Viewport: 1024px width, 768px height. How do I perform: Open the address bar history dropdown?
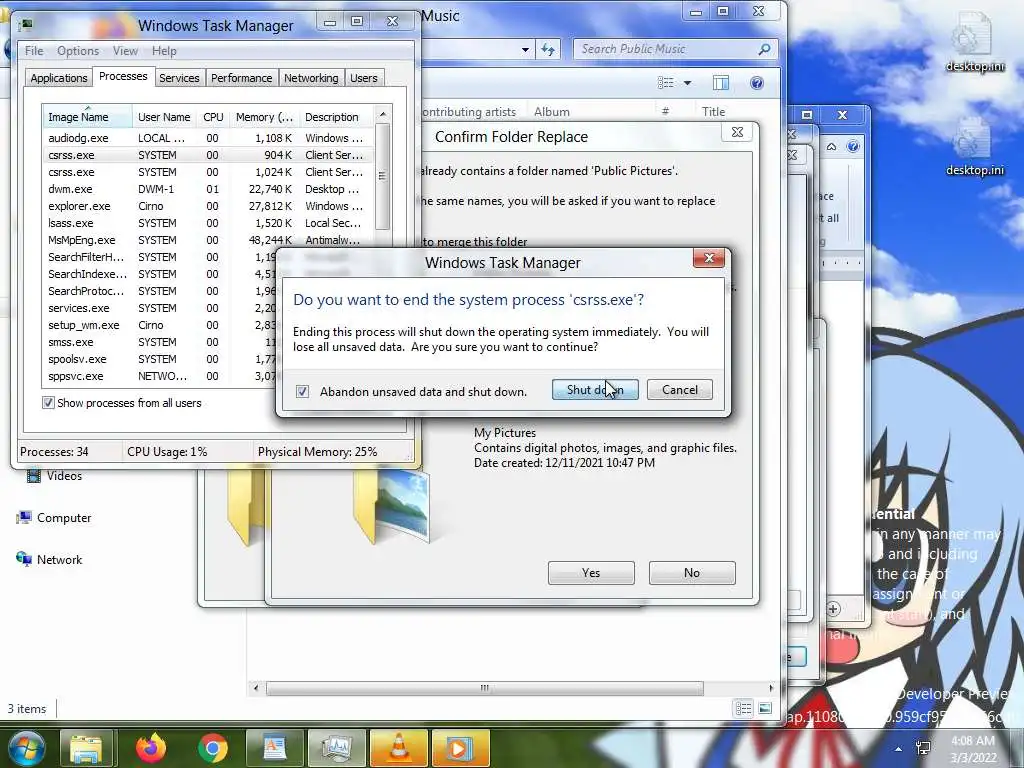(525, 49)
